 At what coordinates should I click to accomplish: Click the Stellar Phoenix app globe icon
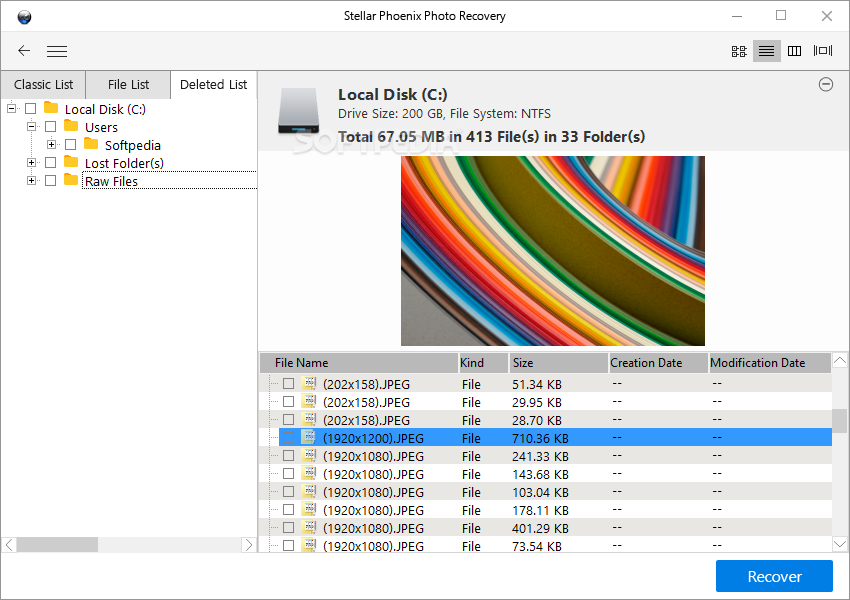pos(24,17)
